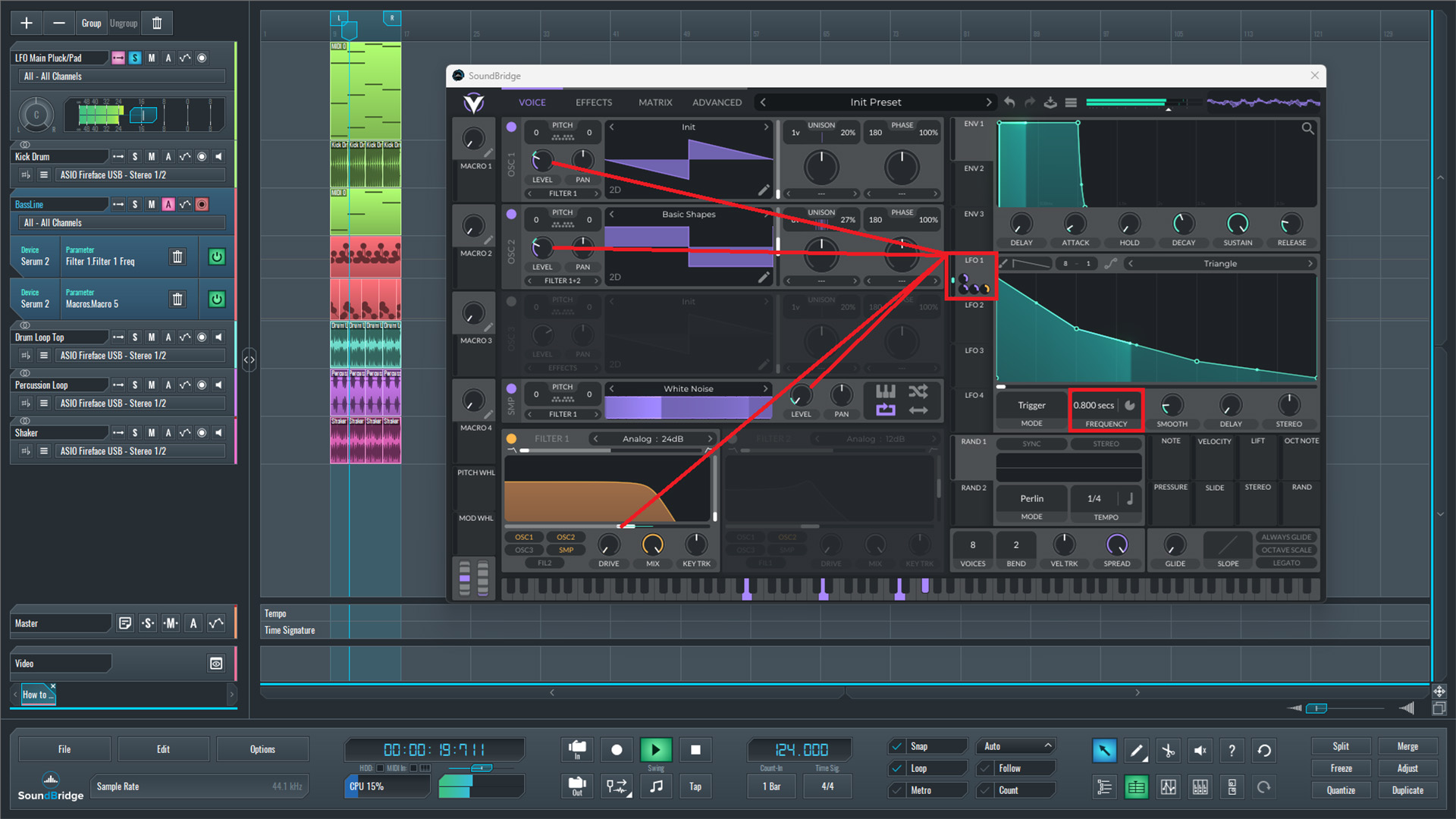1456x819 pixels.
Task: Click the white noise shuffle random icon
Action: point(918,392)
